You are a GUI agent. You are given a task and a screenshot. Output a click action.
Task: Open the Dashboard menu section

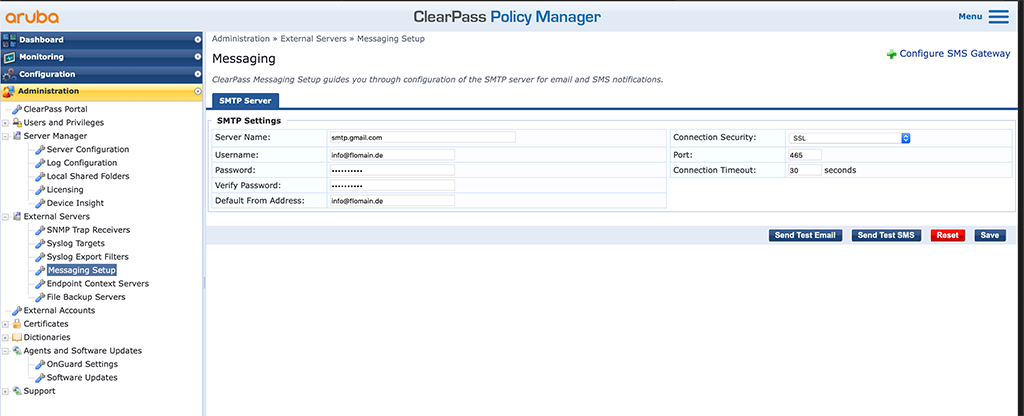(x=101, y=40)
